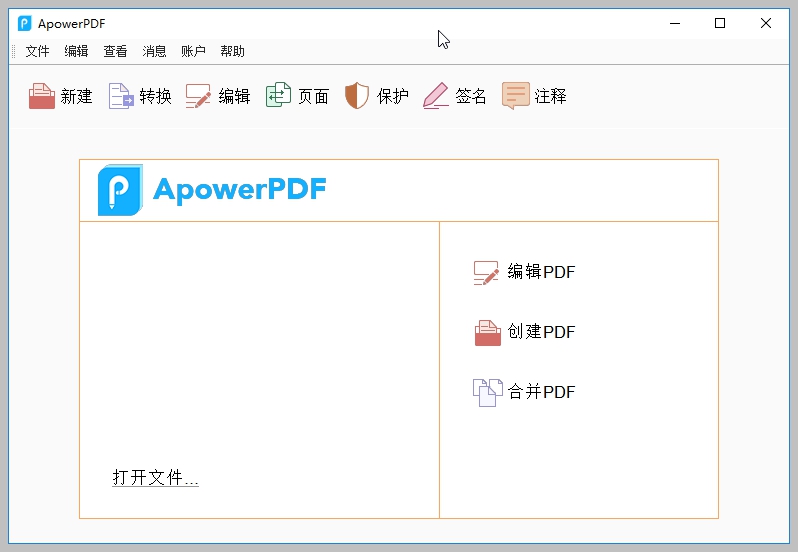The height and width of the screenshot is (552, 798).
Task: Open the 保护 (Protect) shield icon
Action: [357, 96]
